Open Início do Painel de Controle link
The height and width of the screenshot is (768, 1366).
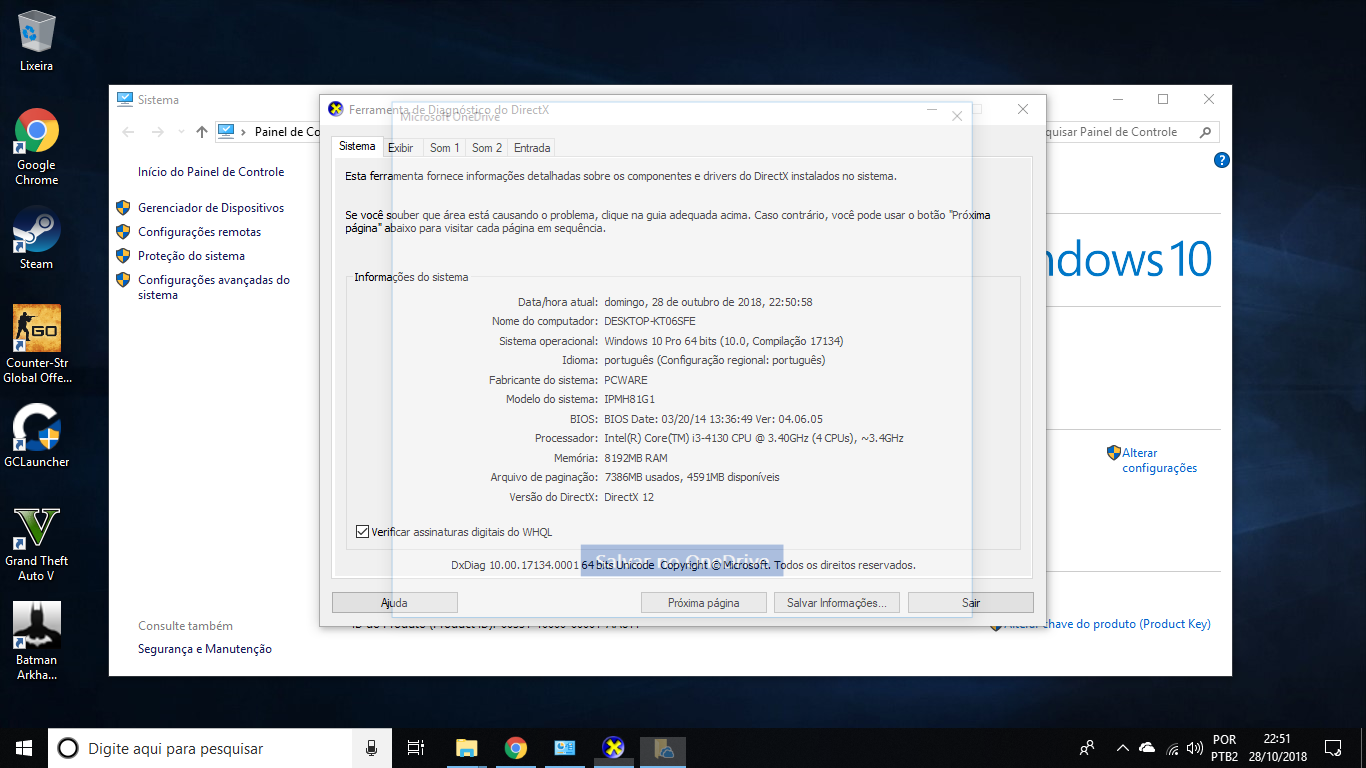(x=211, y=172)
